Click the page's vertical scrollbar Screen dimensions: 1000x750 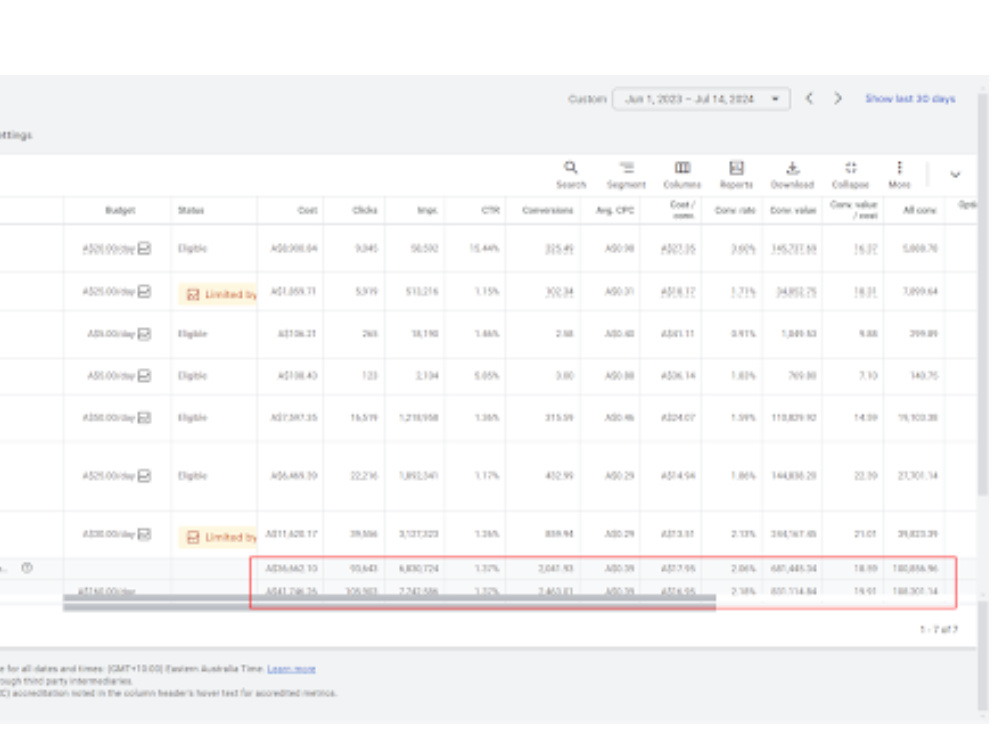[983, 293]
